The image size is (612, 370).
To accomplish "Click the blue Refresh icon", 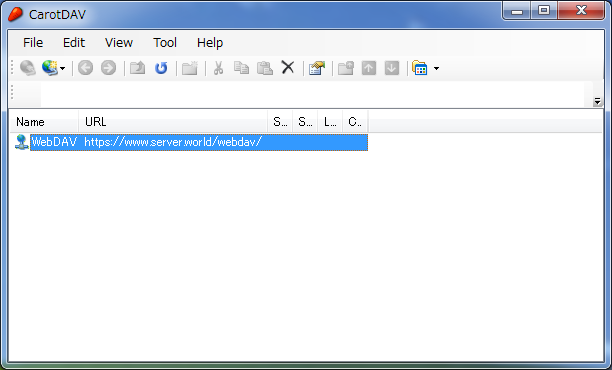I will [161, 68].
